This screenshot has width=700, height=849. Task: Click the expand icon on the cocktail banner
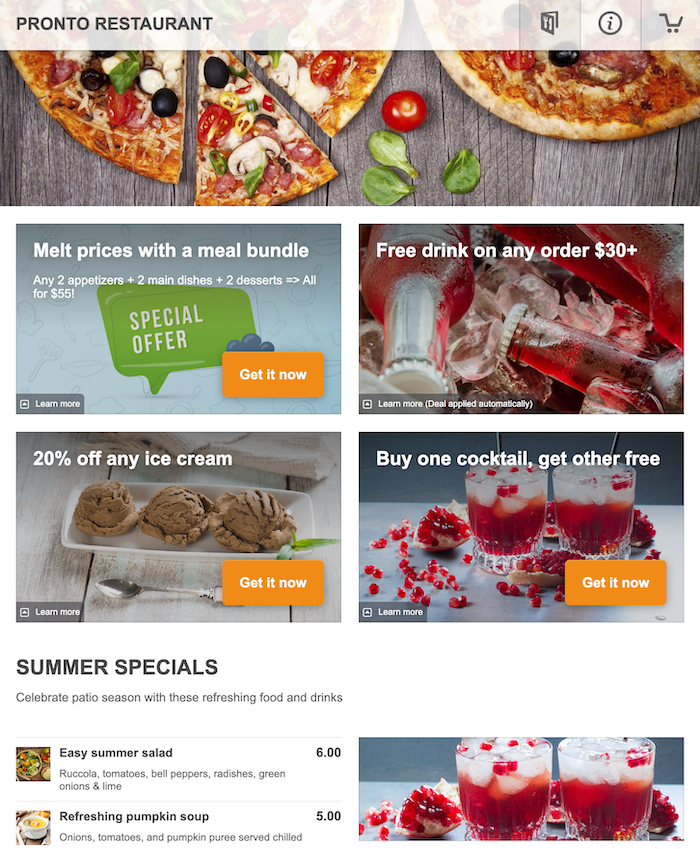pyautogui.click(x=368, y=612)
